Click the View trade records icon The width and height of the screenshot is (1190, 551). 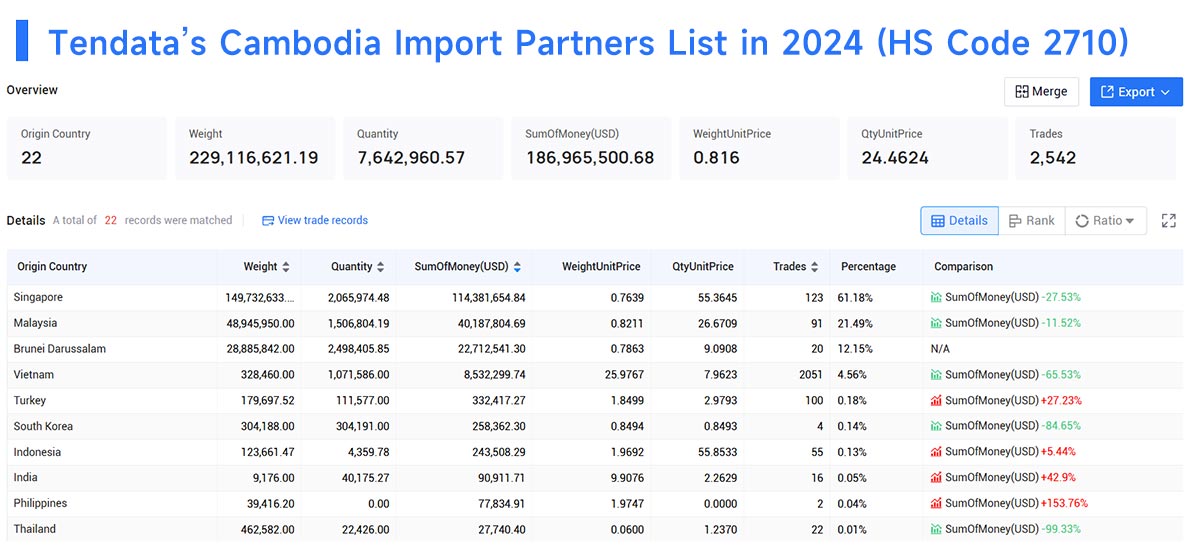267,221
